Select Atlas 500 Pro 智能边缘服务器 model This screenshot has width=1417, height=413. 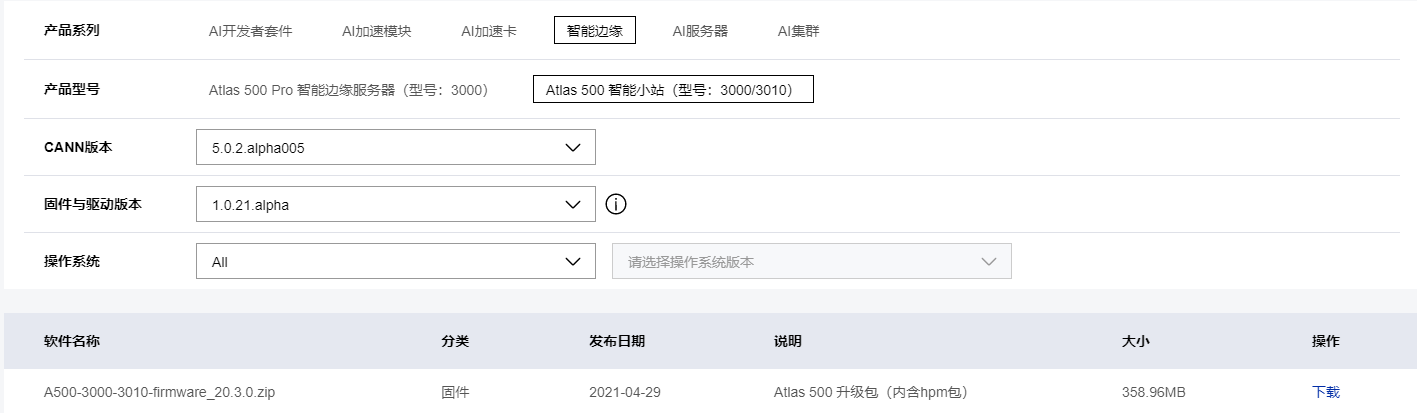(348, 90)
